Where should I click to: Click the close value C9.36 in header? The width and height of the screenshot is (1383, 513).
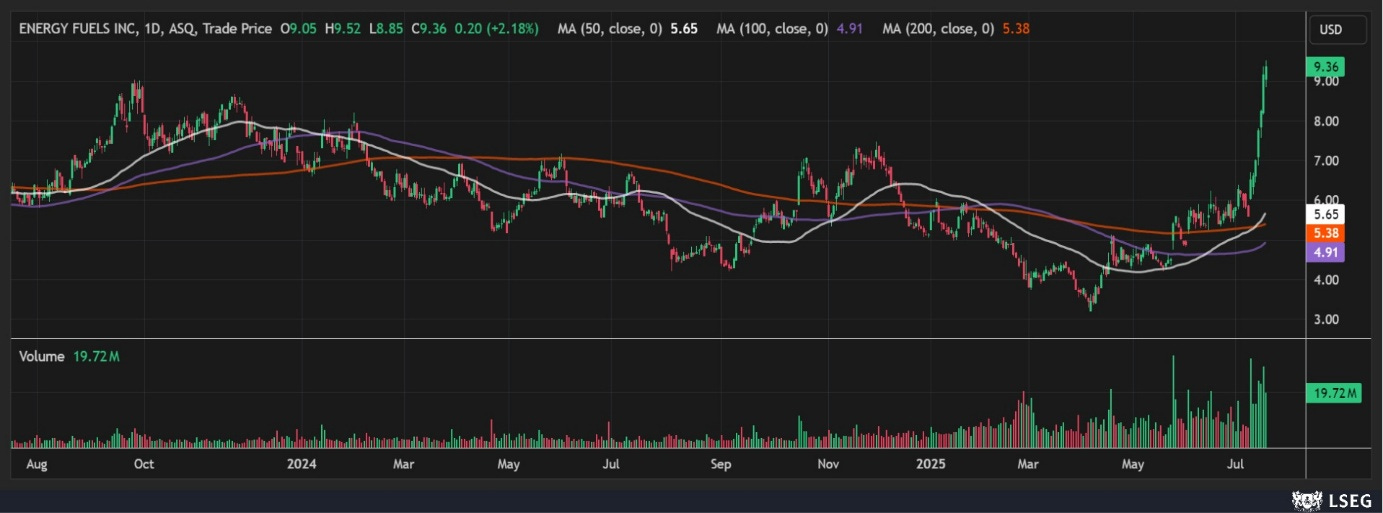(430, 29)
